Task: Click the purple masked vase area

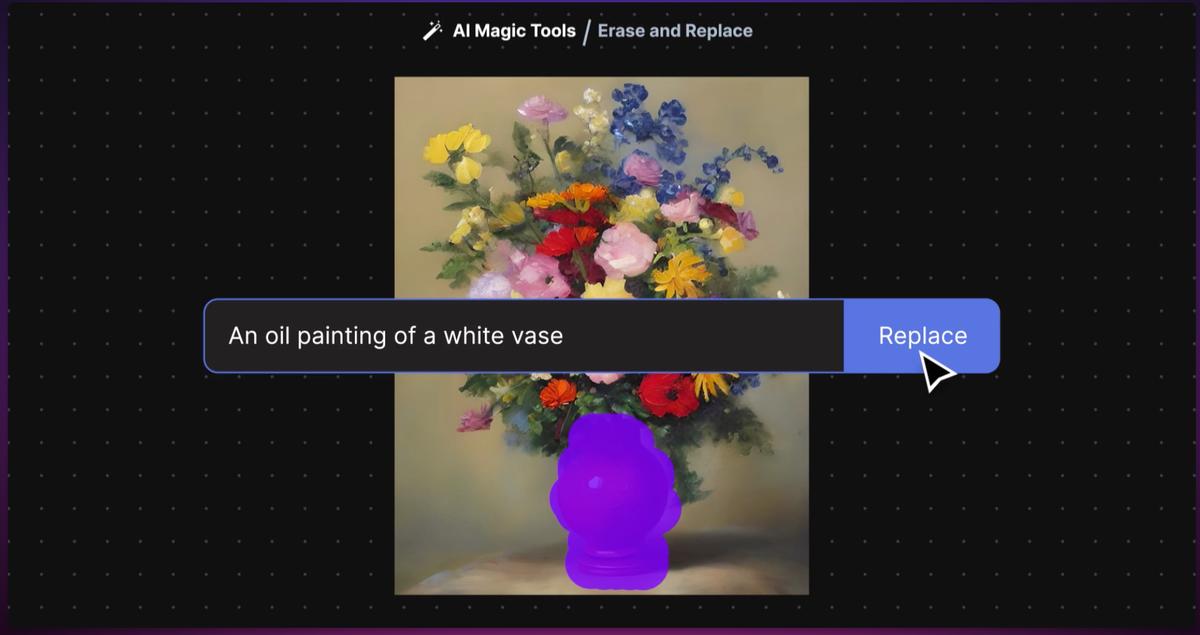Action: (612, 500)
